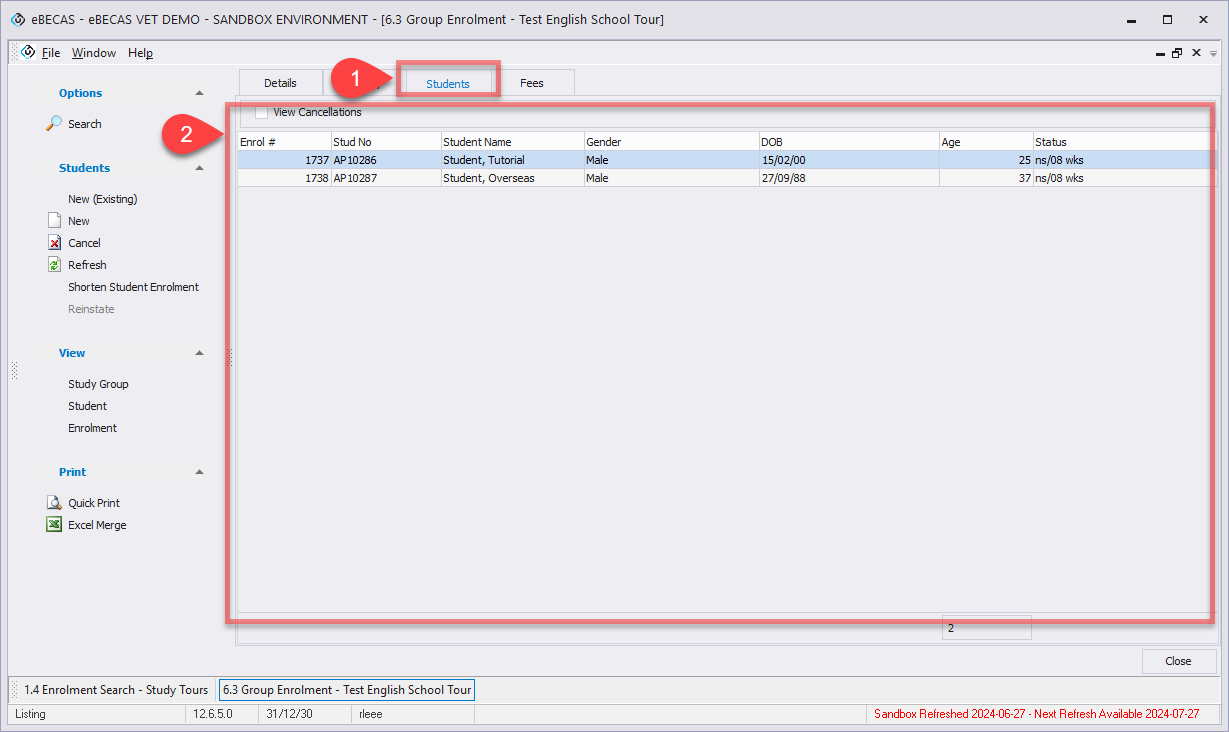Collapse the Options section

199,93
